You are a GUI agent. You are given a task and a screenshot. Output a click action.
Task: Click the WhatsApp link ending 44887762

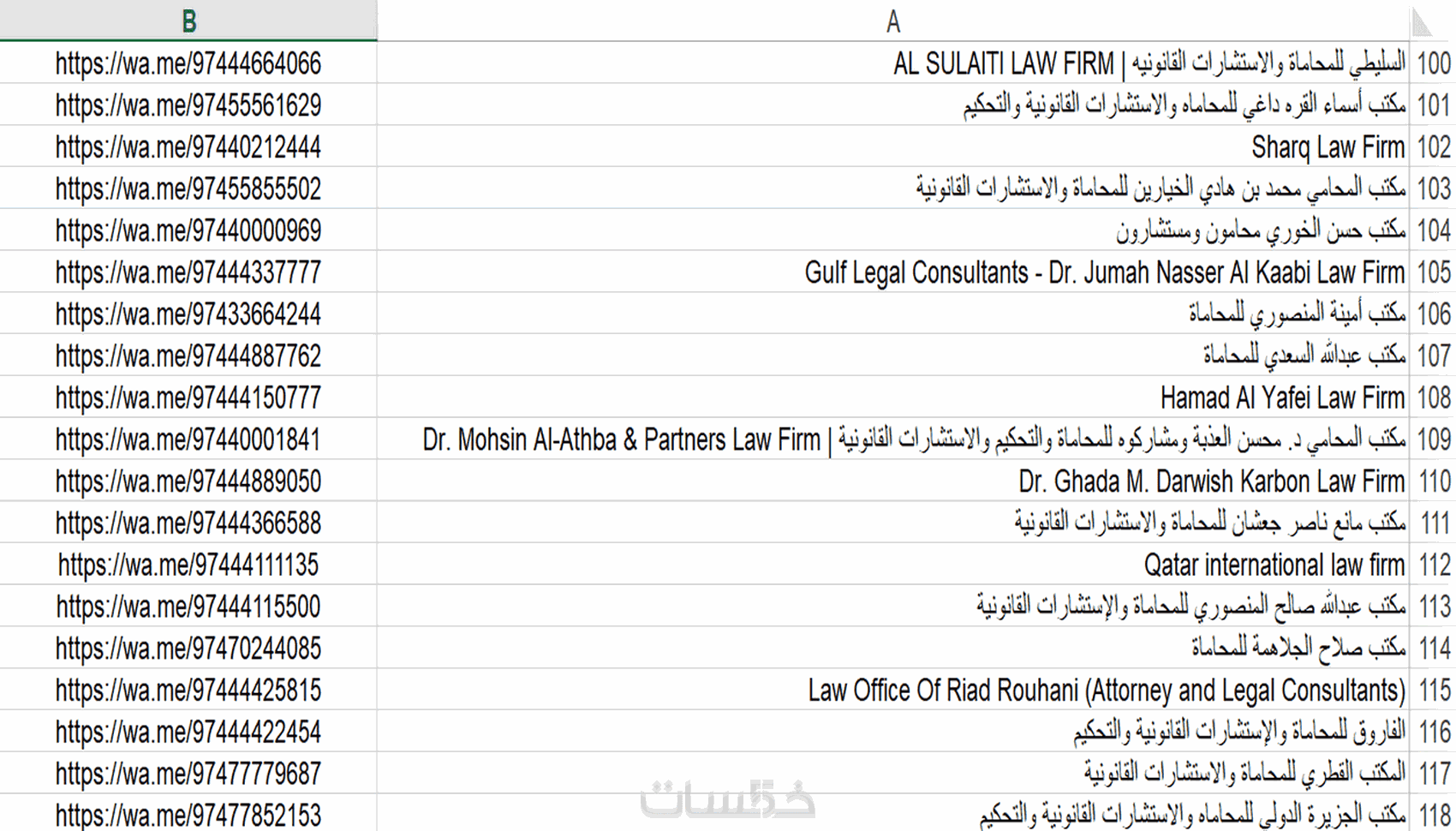[x=188, y=356]
